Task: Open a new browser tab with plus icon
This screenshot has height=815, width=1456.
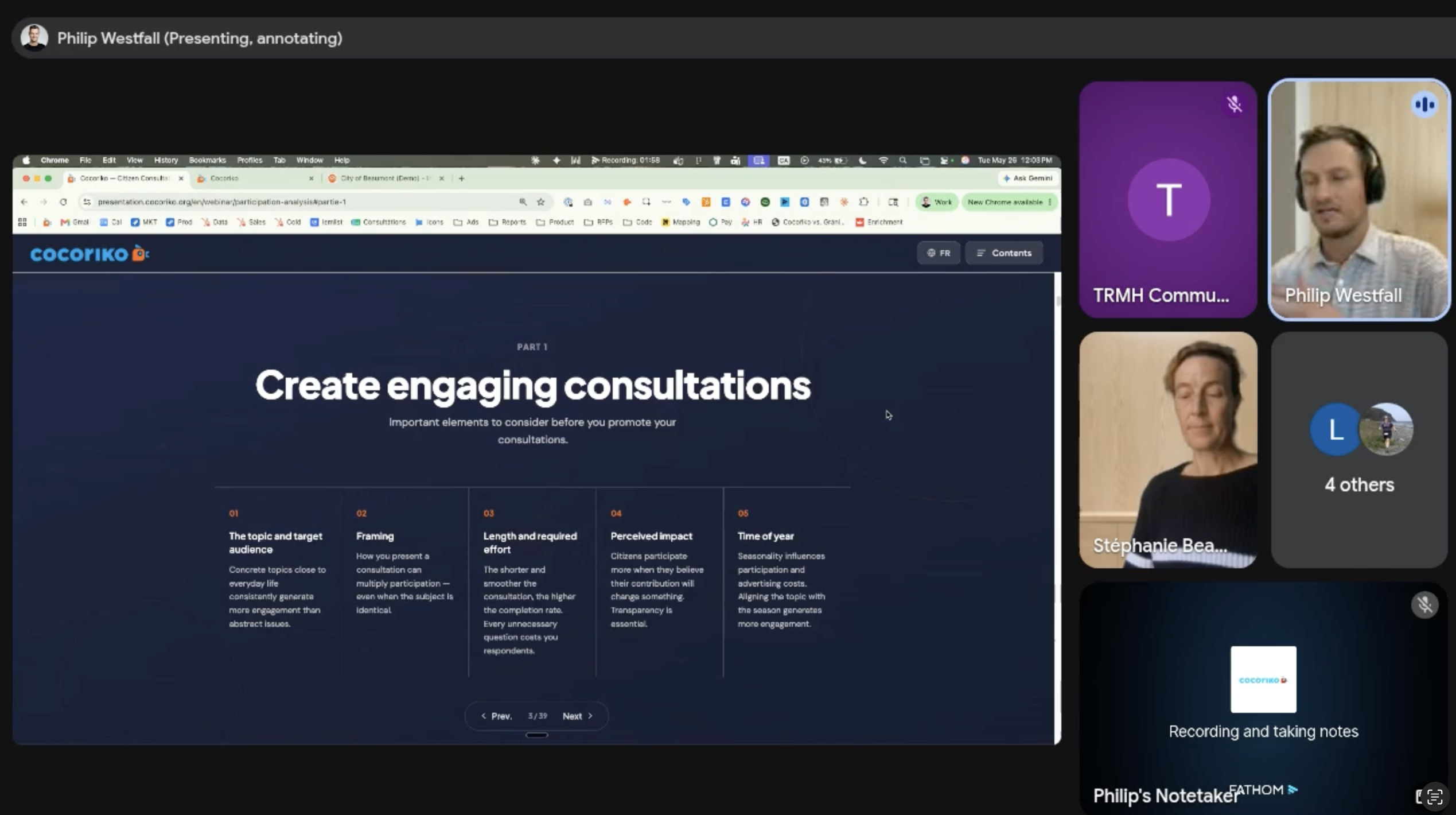Action: 461,178
